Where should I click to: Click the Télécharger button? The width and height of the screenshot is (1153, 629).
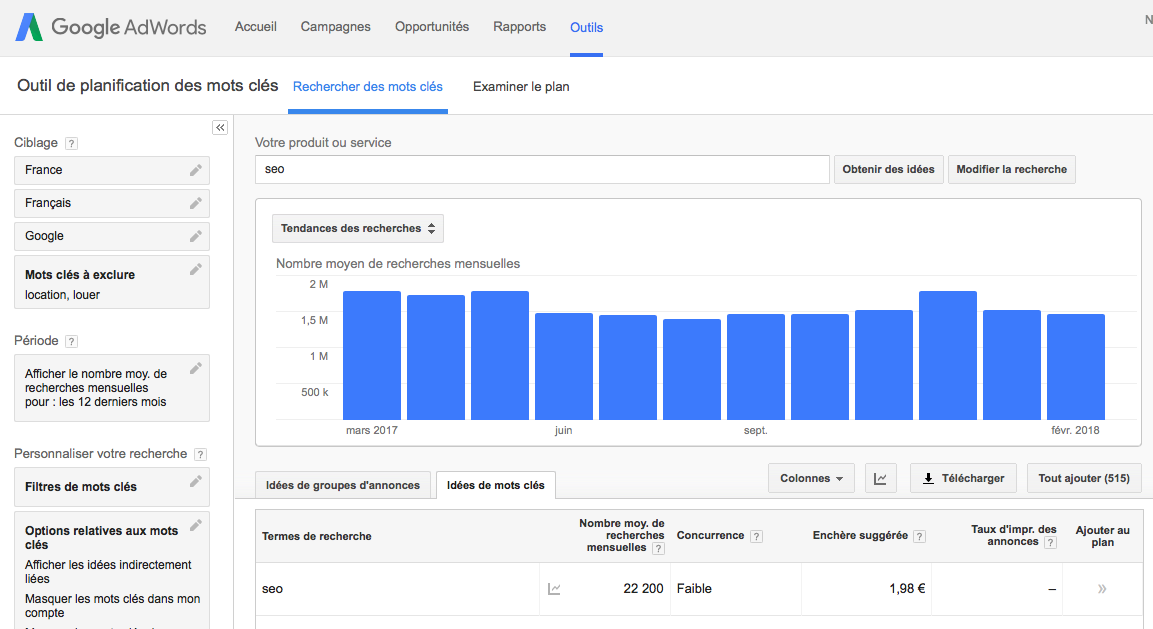963,478
